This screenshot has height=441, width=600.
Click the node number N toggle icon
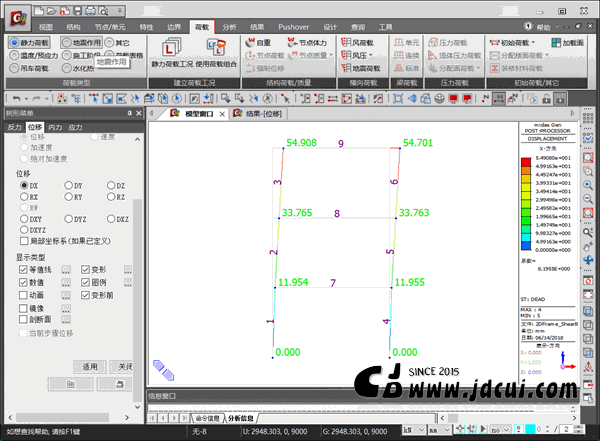coord(485,99)
